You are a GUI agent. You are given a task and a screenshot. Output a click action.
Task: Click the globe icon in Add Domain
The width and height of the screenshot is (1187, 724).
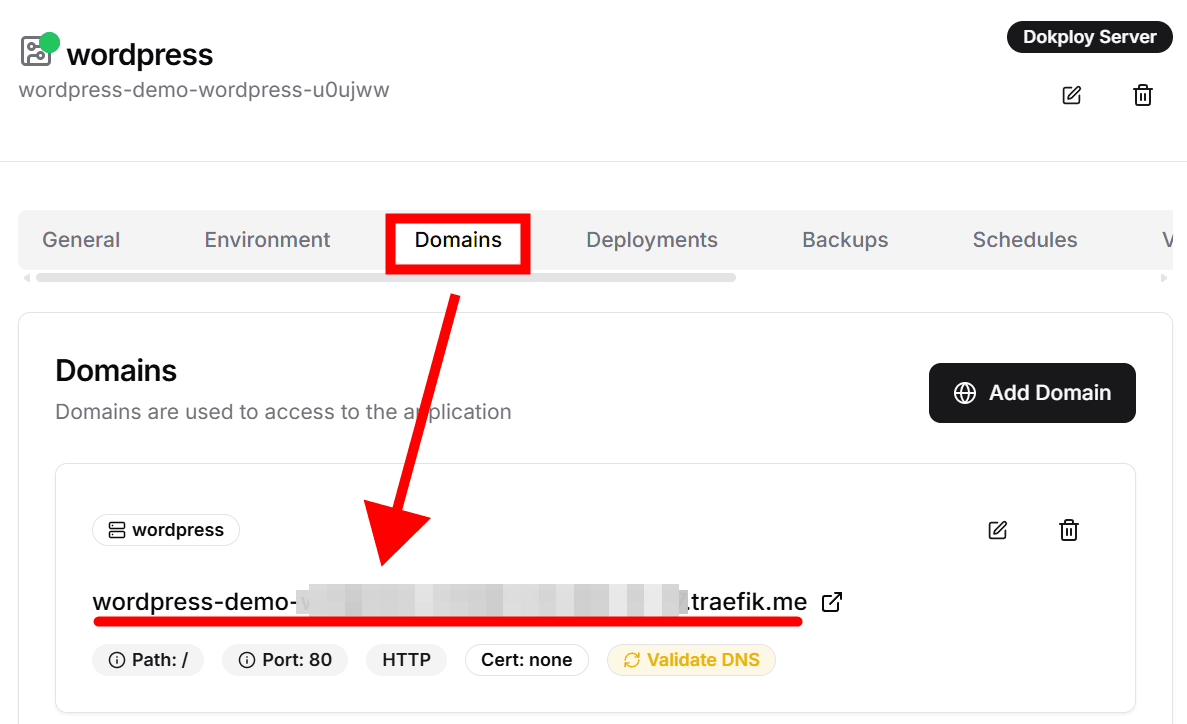[x=965, y=393]
